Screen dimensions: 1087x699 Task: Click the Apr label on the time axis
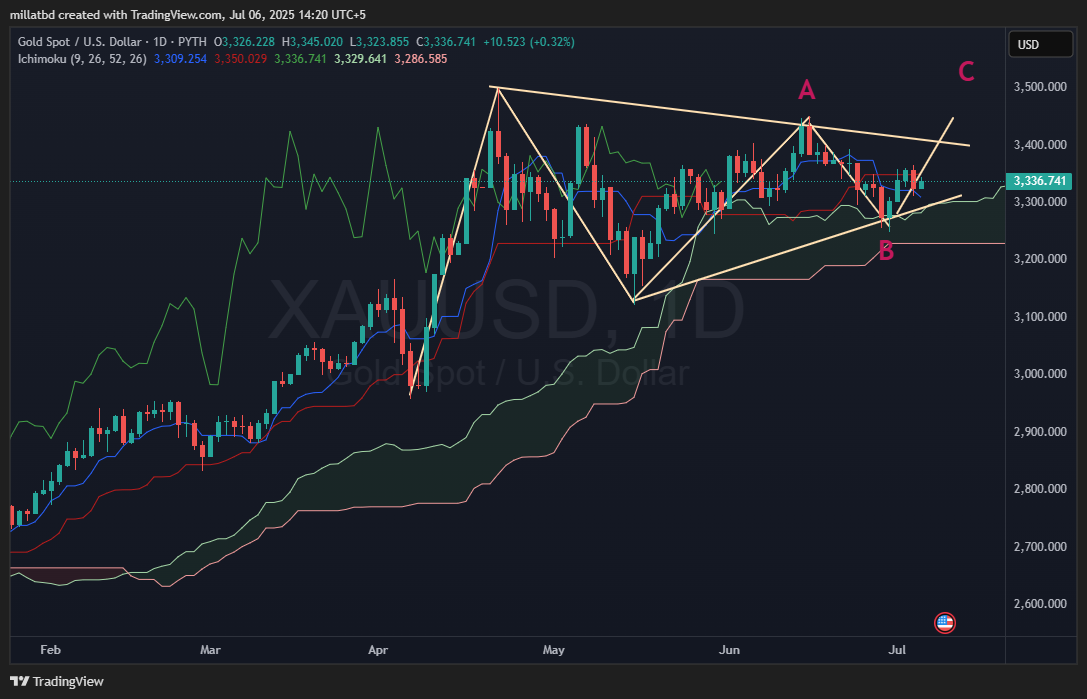point(378,650)
